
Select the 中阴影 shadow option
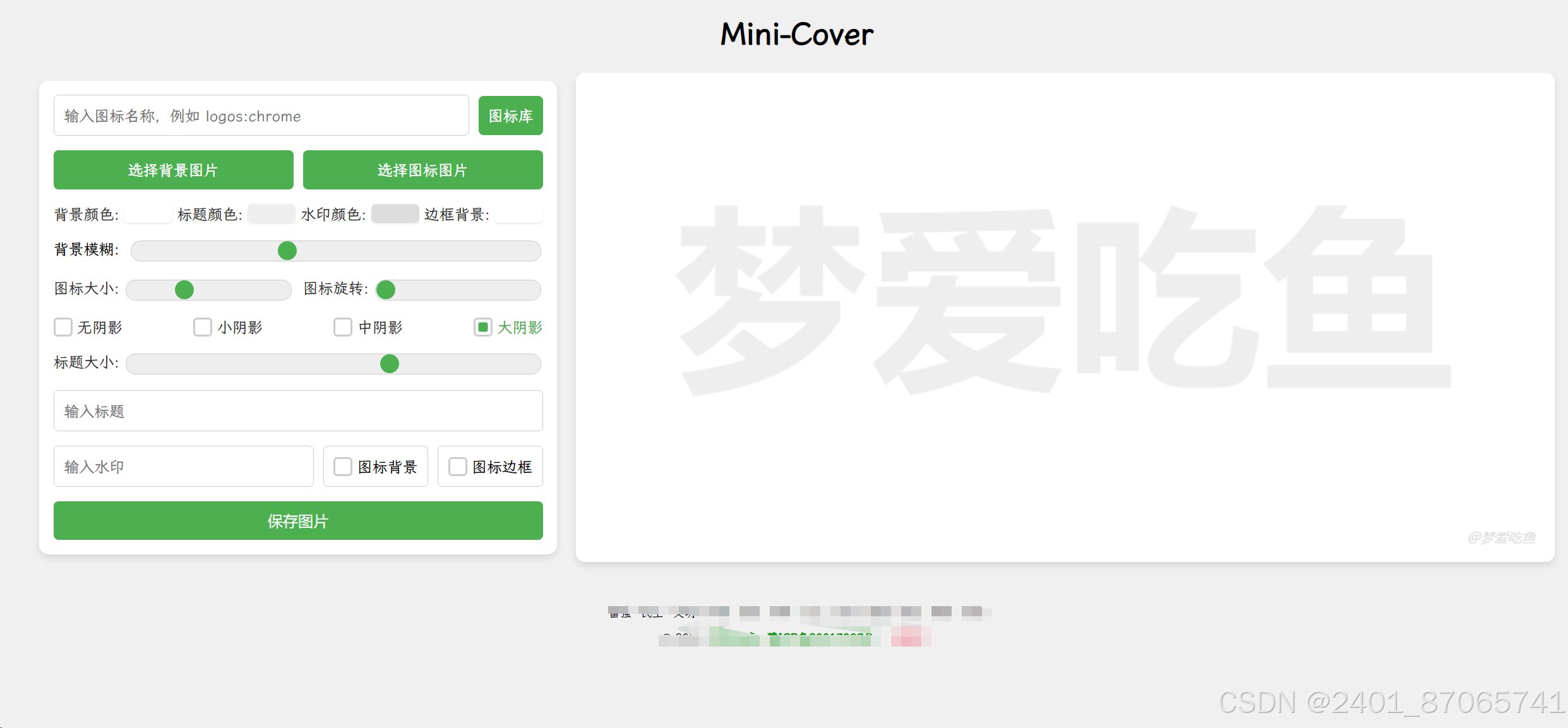pyautogui.click(x=342, y=327)
